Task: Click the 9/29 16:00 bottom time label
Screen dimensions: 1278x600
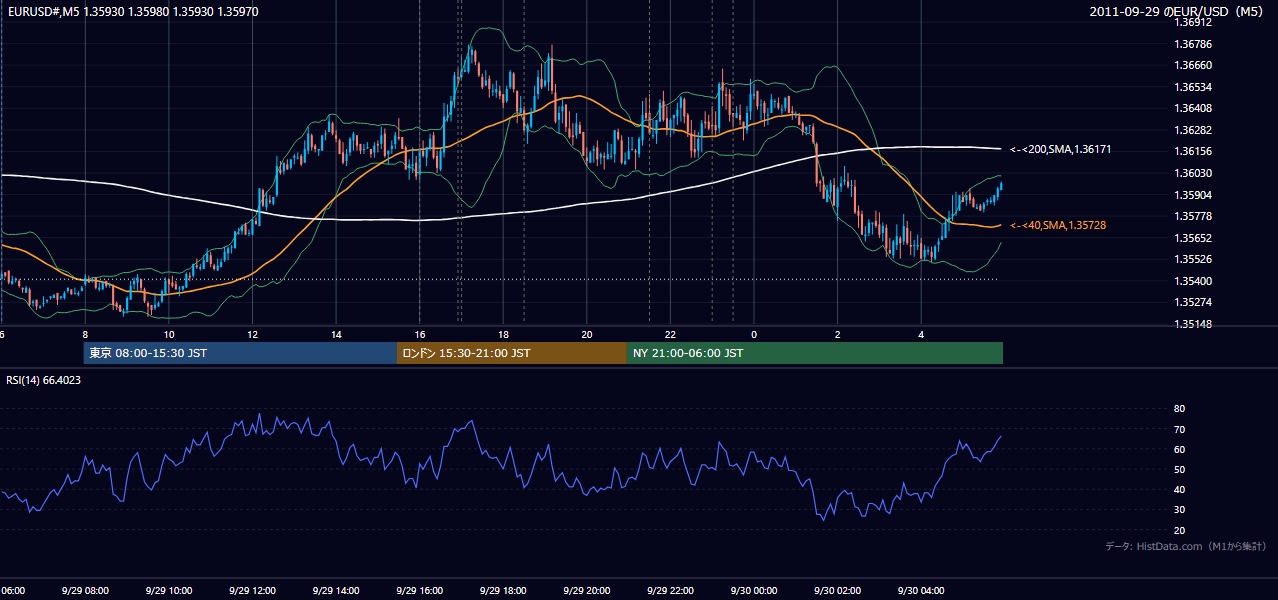Action: point(419,591)
